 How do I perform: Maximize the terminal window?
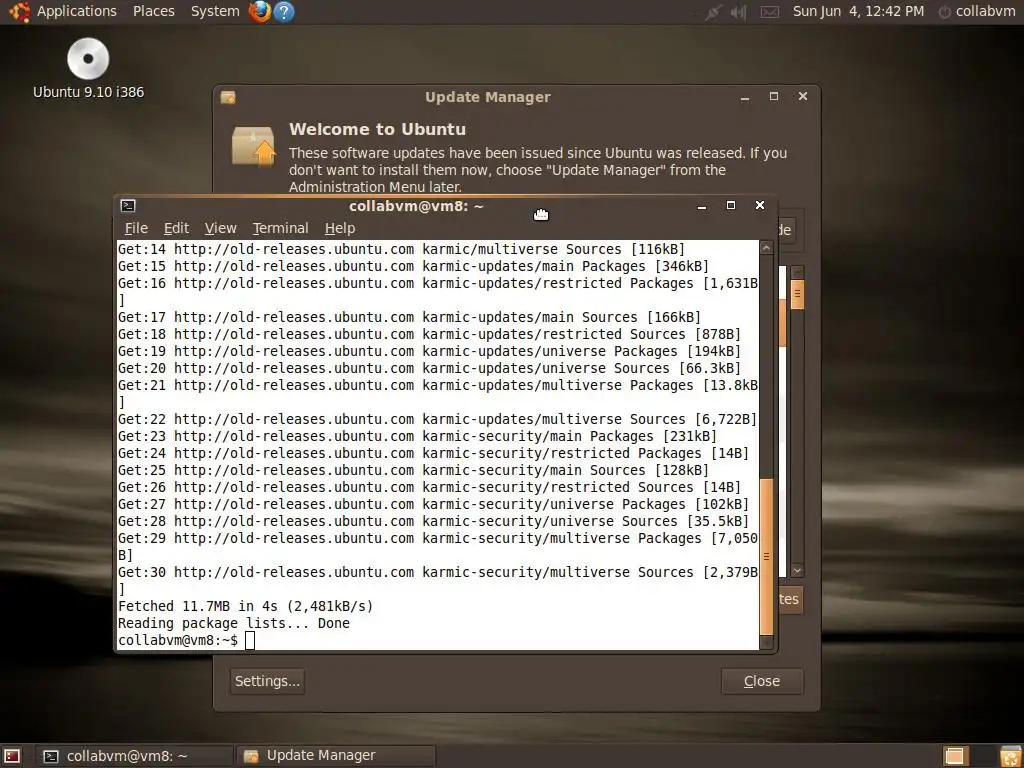click(x=731, y=205)
